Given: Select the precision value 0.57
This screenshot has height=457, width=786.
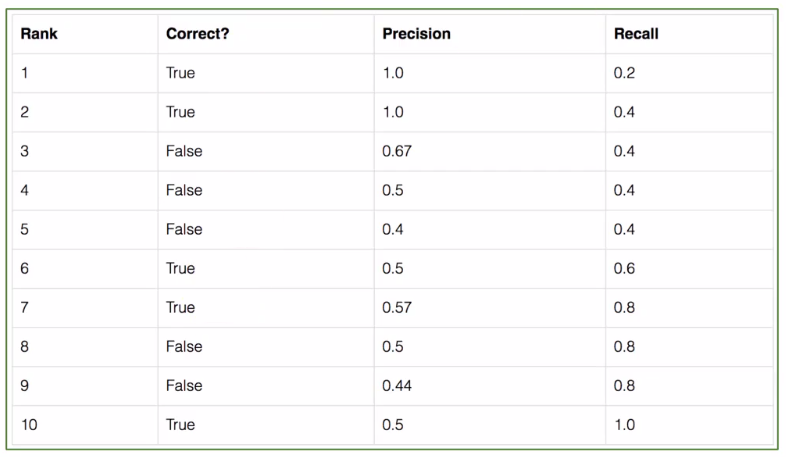Looking at the screenshot, I should point(397,307).
